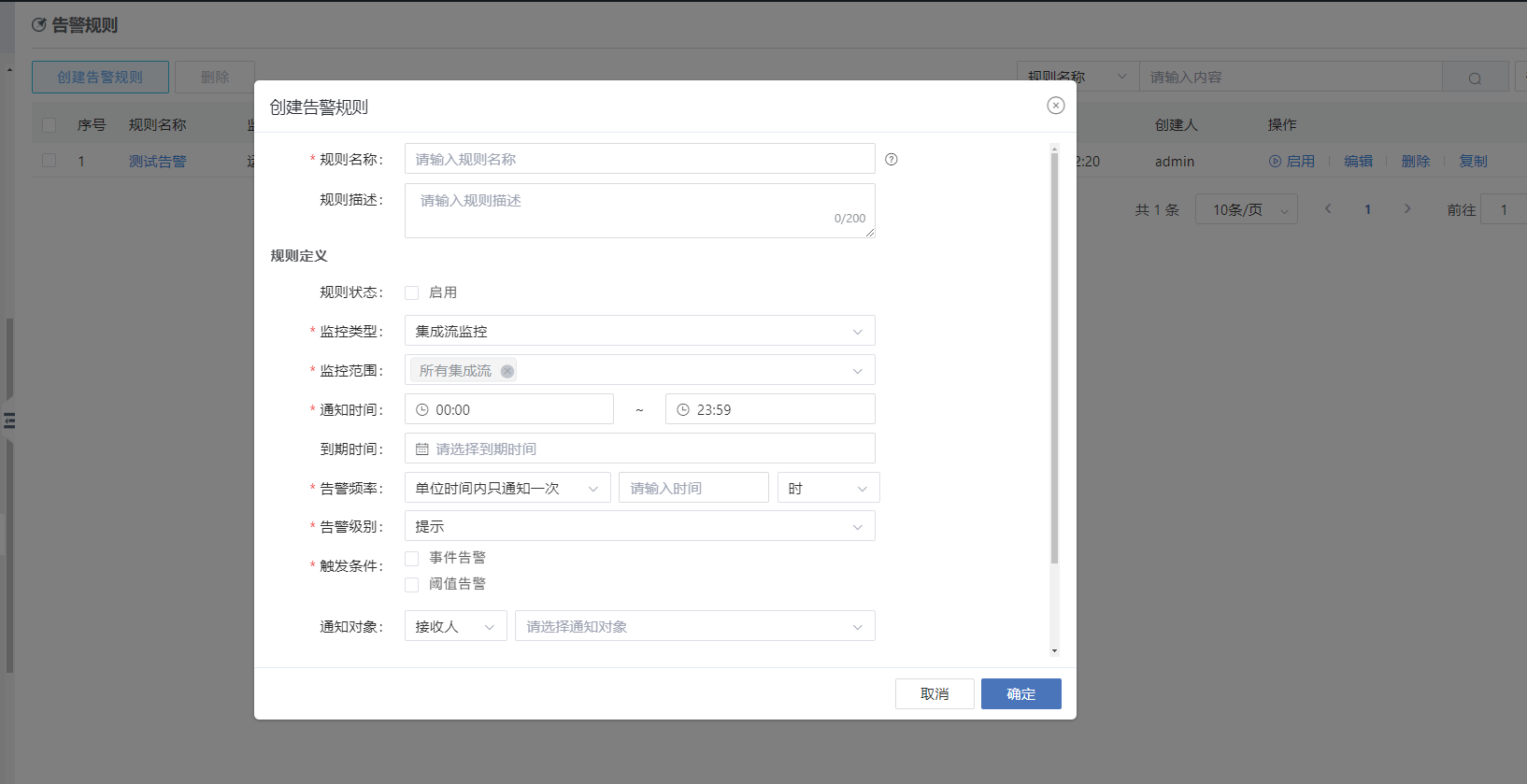Click the 规则描述 text area
The height and width of the screenshot is (784, 1527).
click(x=640, y=211)
